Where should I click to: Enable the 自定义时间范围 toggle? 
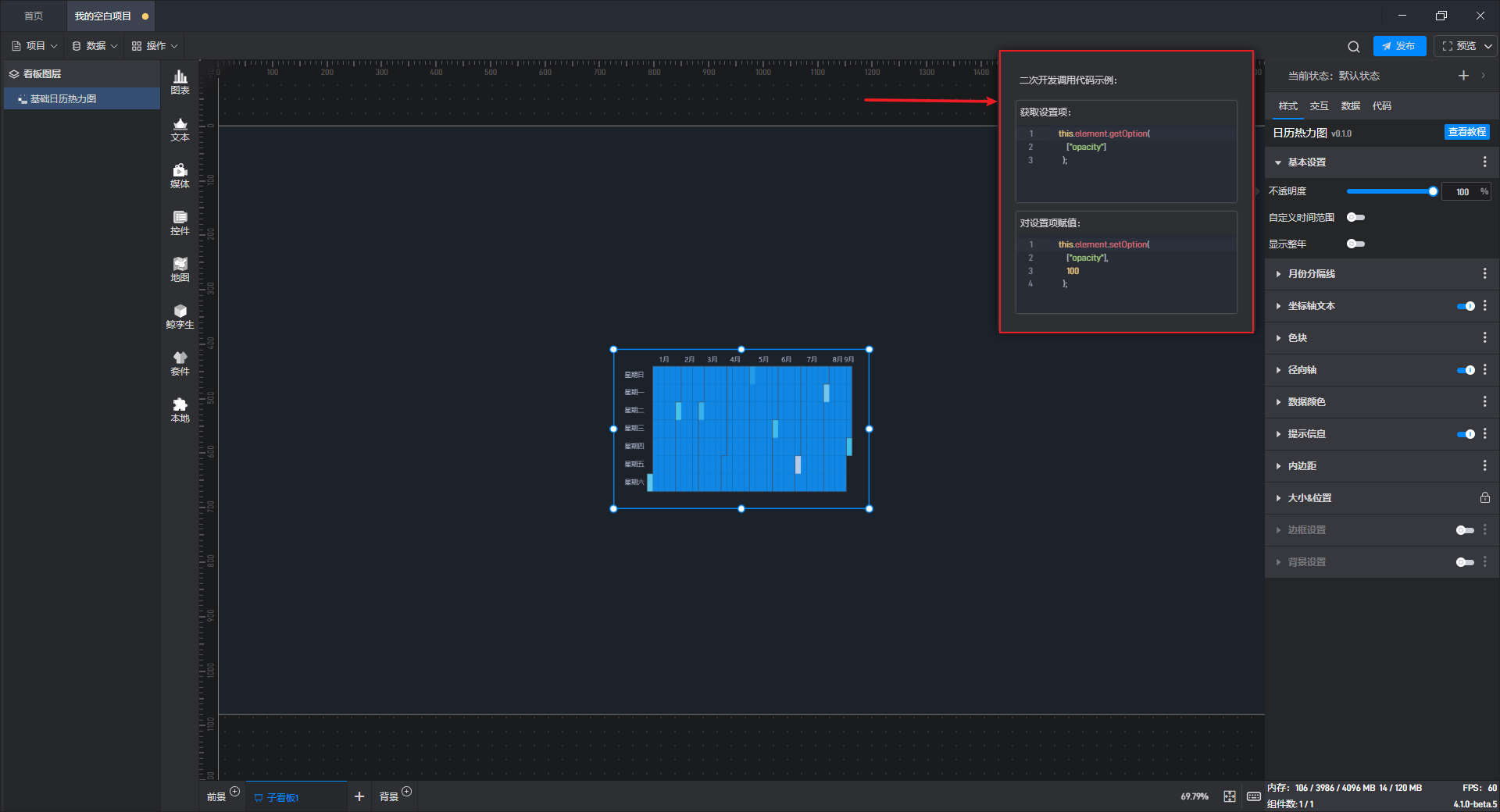(x=1355, y=218)
